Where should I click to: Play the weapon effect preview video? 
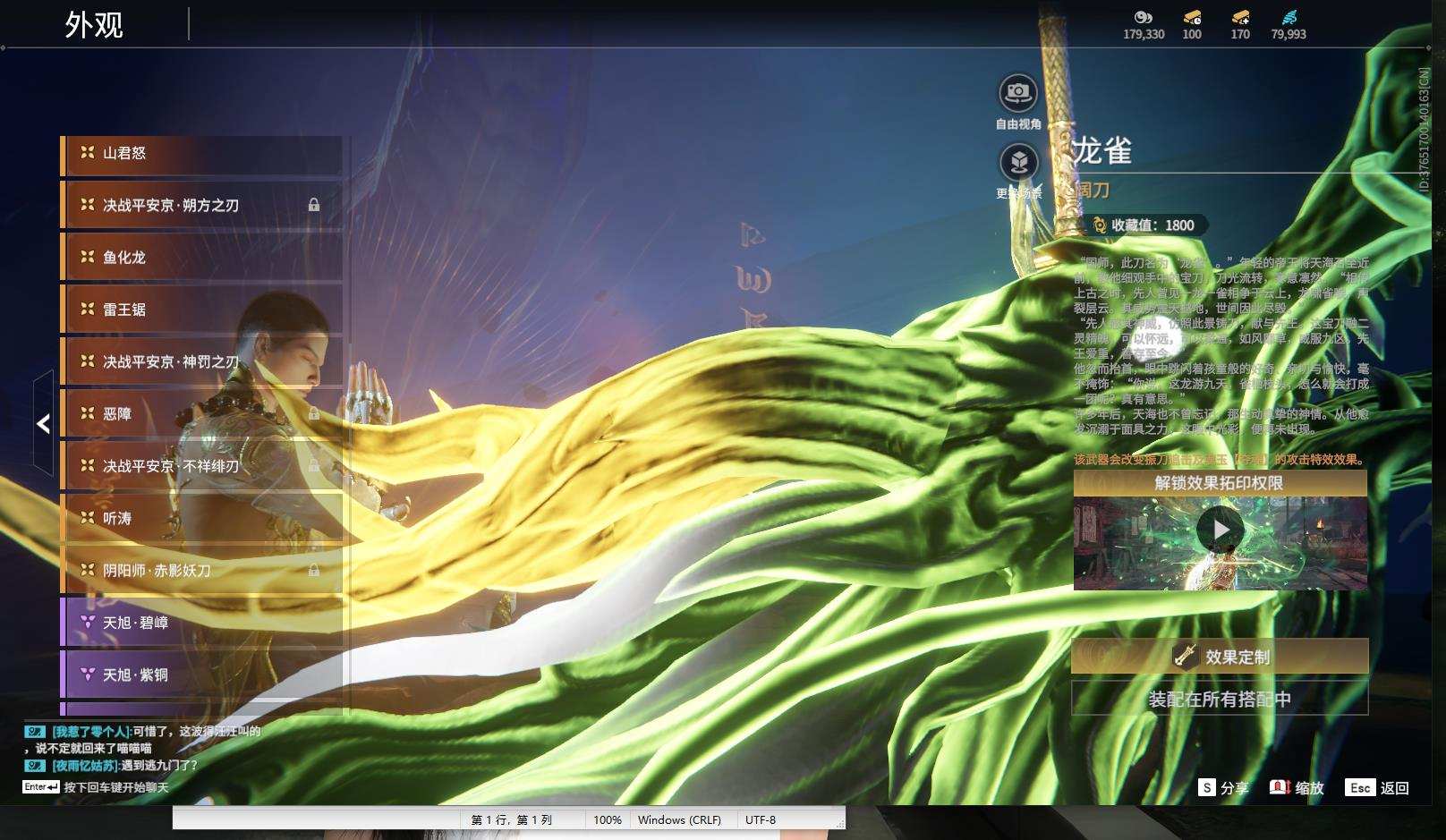point(1221,530)
